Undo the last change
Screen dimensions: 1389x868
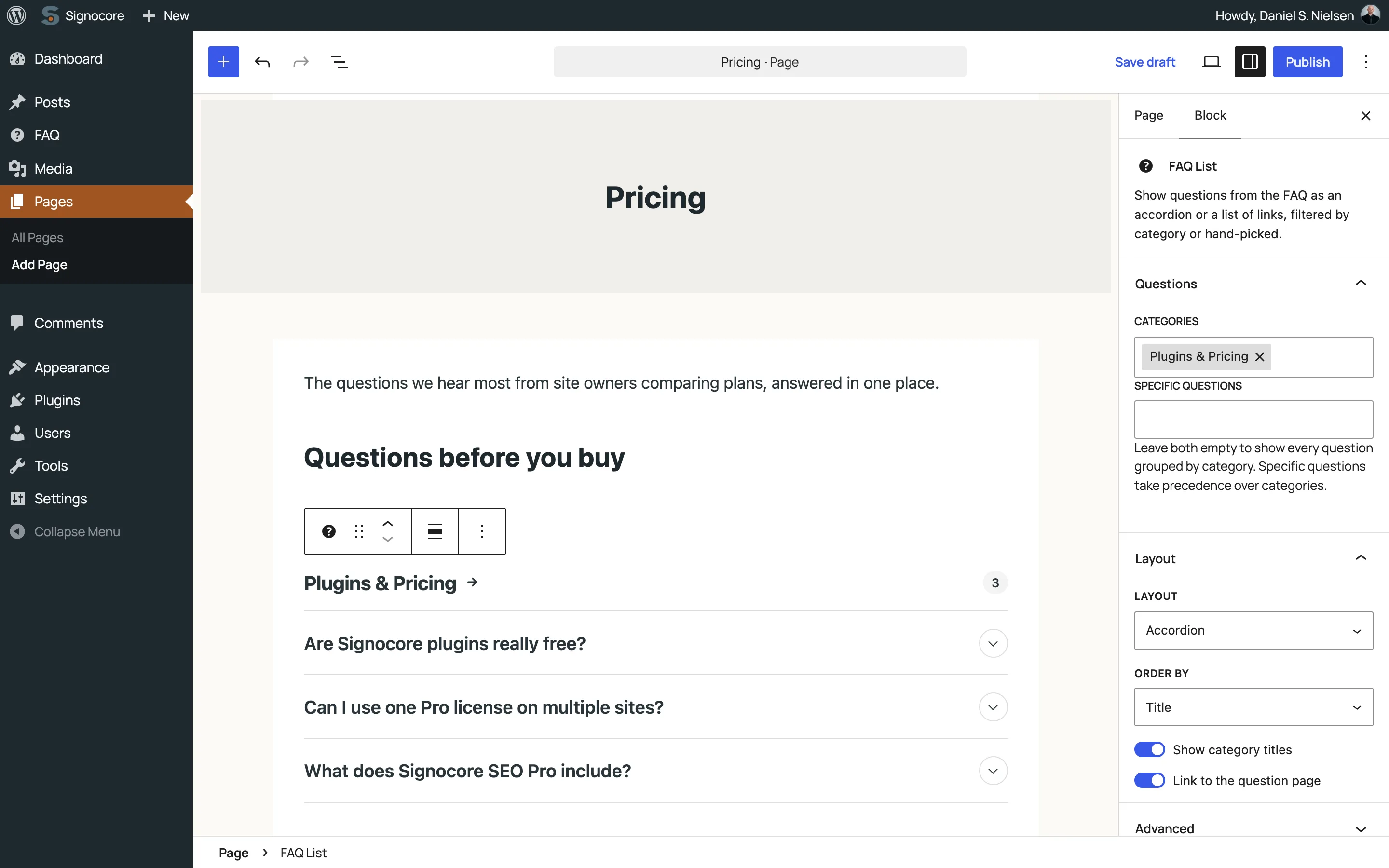click(262, 62)
